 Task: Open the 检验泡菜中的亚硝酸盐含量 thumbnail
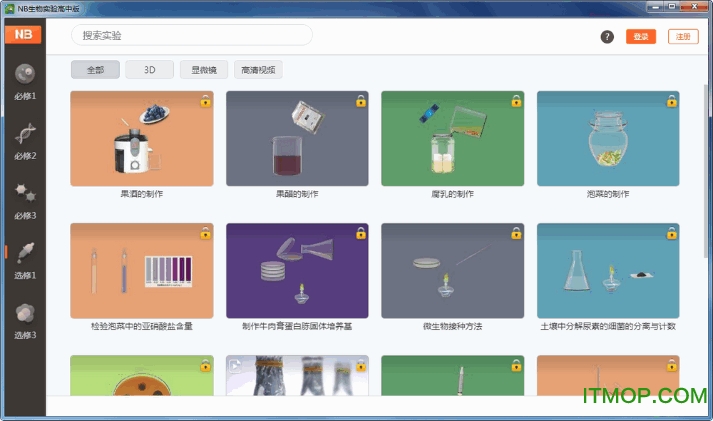(x=142, y=271)
